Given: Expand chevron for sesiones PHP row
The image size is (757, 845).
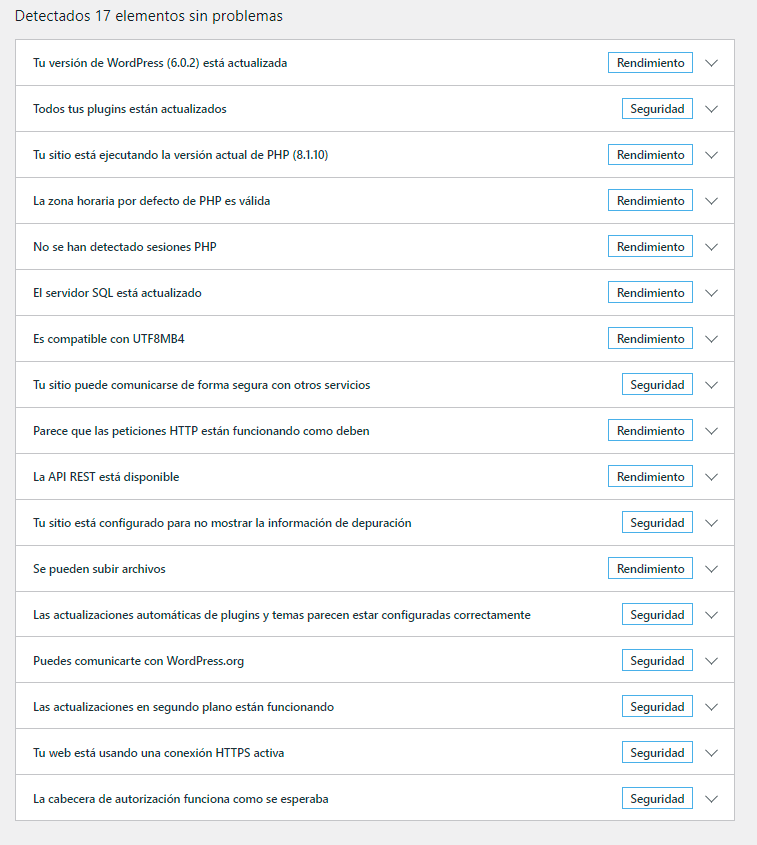Looking at the screenshot, I should point(711,247).
